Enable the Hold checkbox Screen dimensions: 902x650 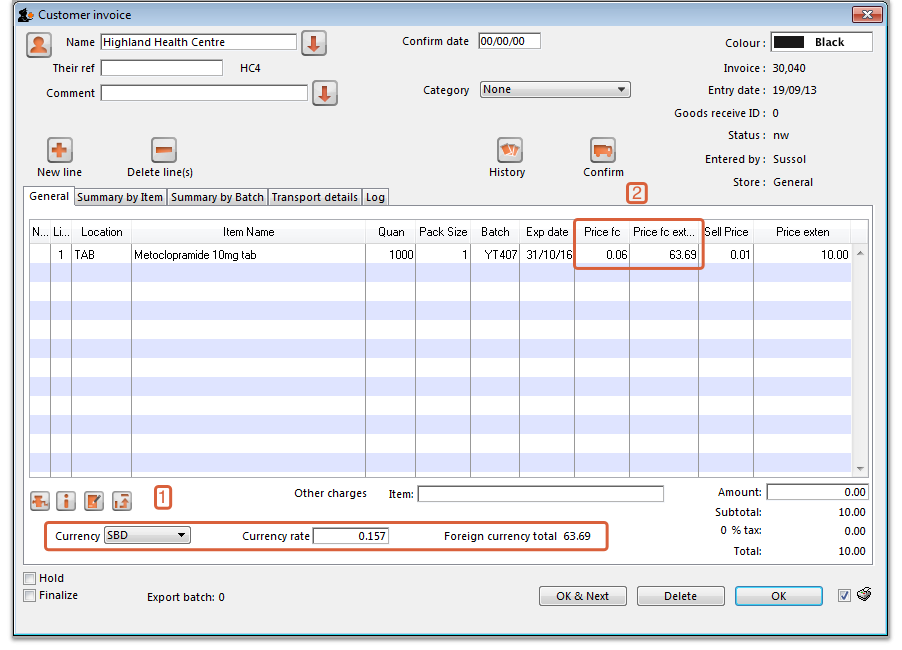pos(30,578)
